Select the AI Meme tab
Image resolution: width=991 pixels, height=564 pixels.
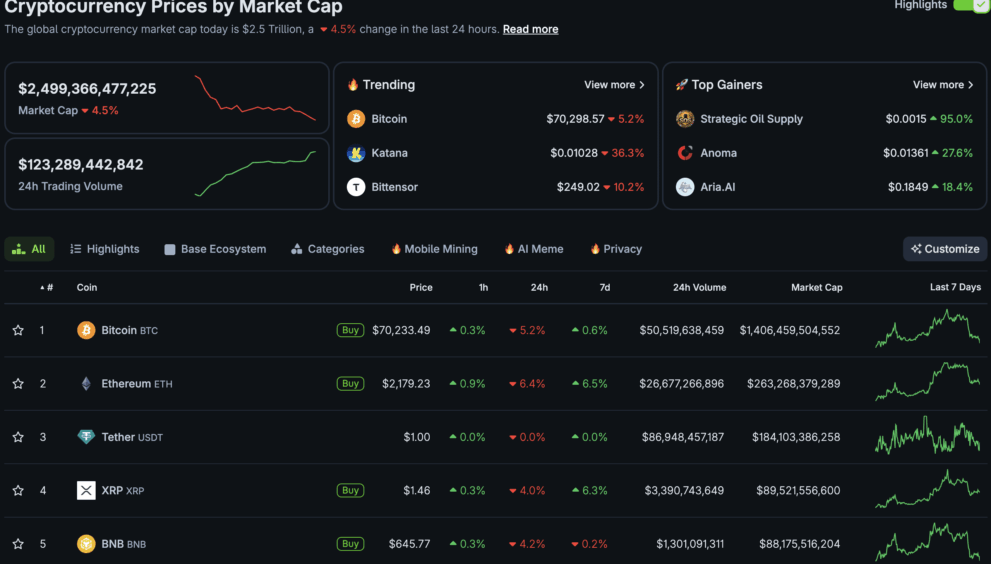click(x=534, y=249)
